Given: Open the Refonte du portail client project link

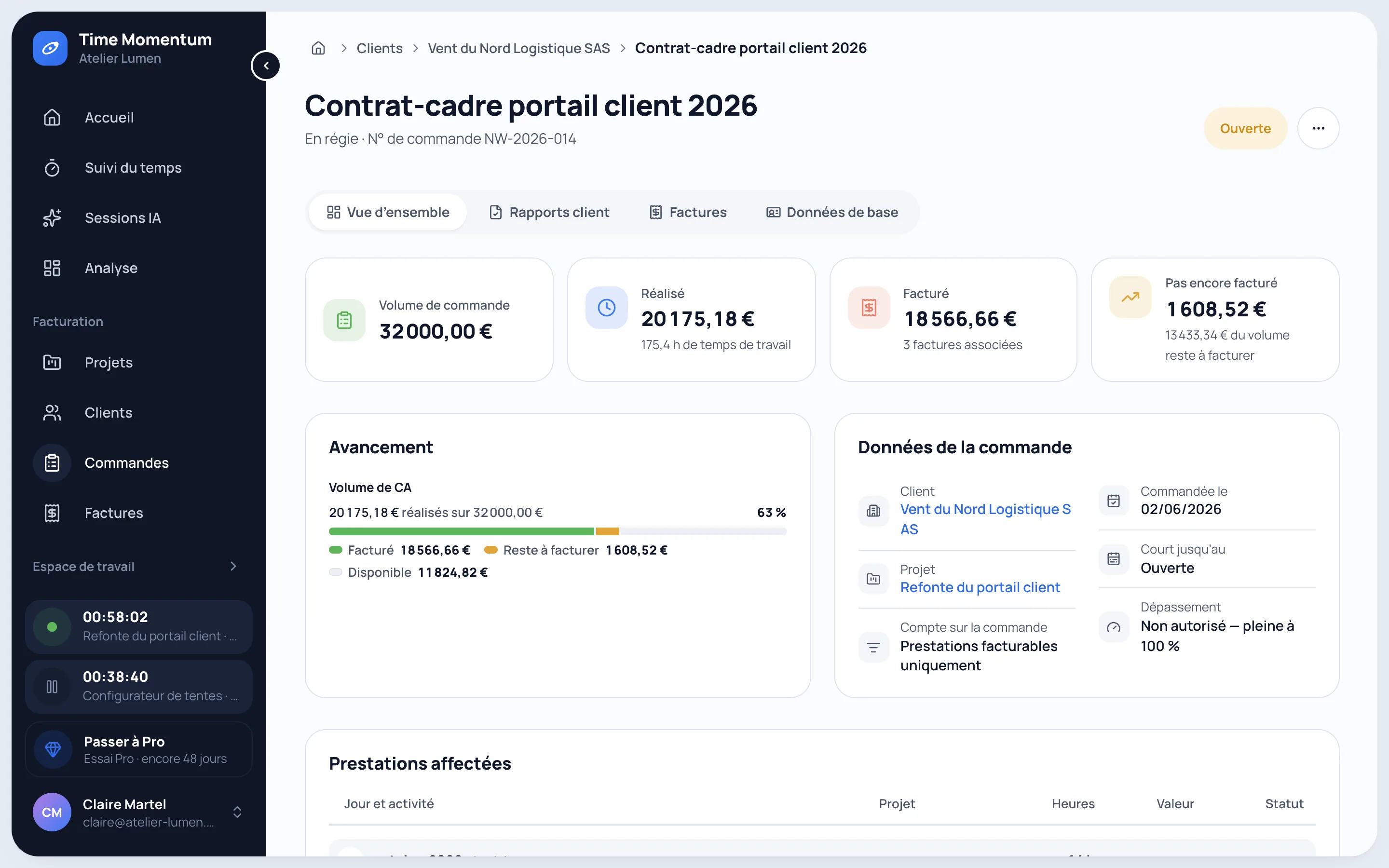Looking at the screenshot, I should coord(980,587).
